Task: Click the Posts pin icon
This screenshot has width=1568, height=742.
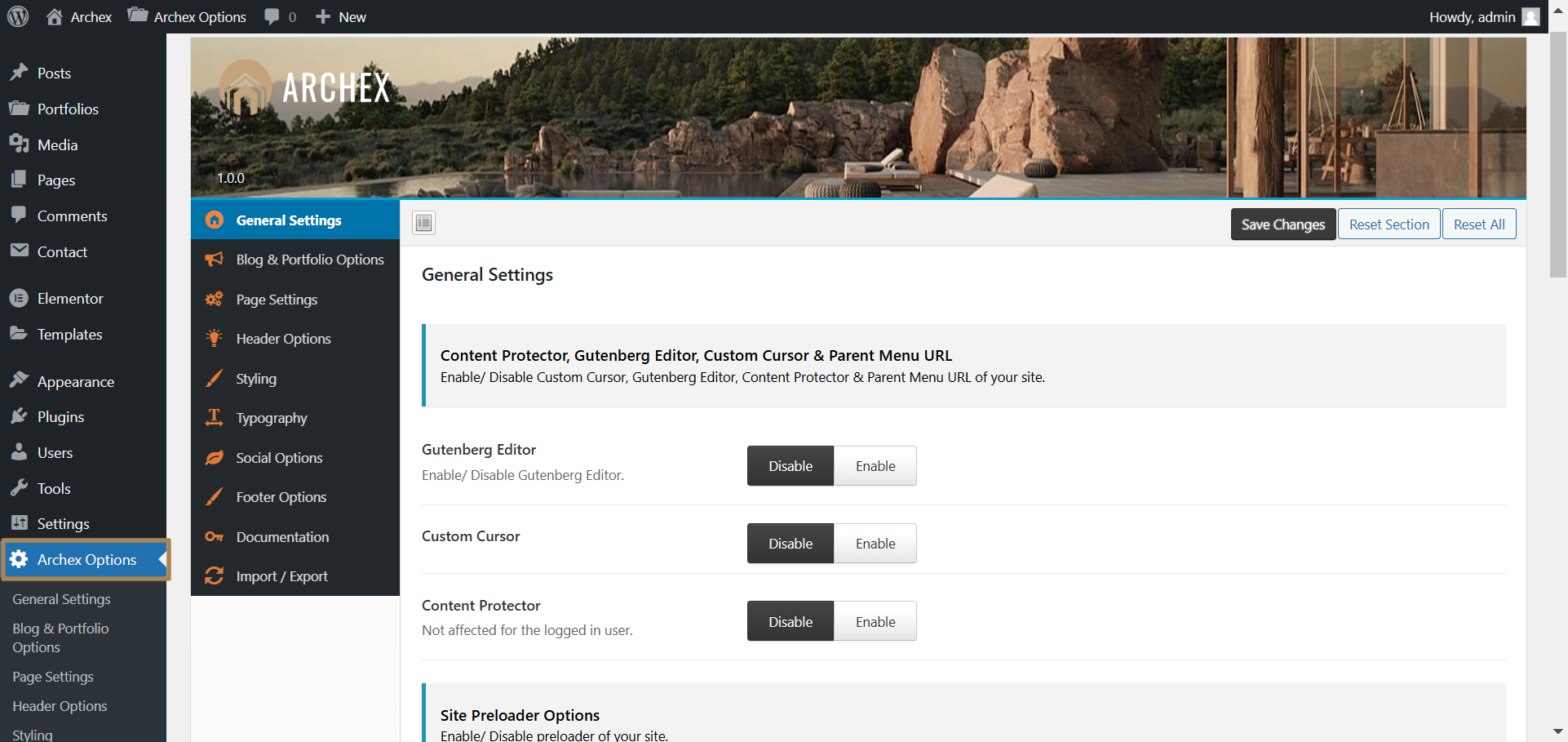Action: click(20, 73)
